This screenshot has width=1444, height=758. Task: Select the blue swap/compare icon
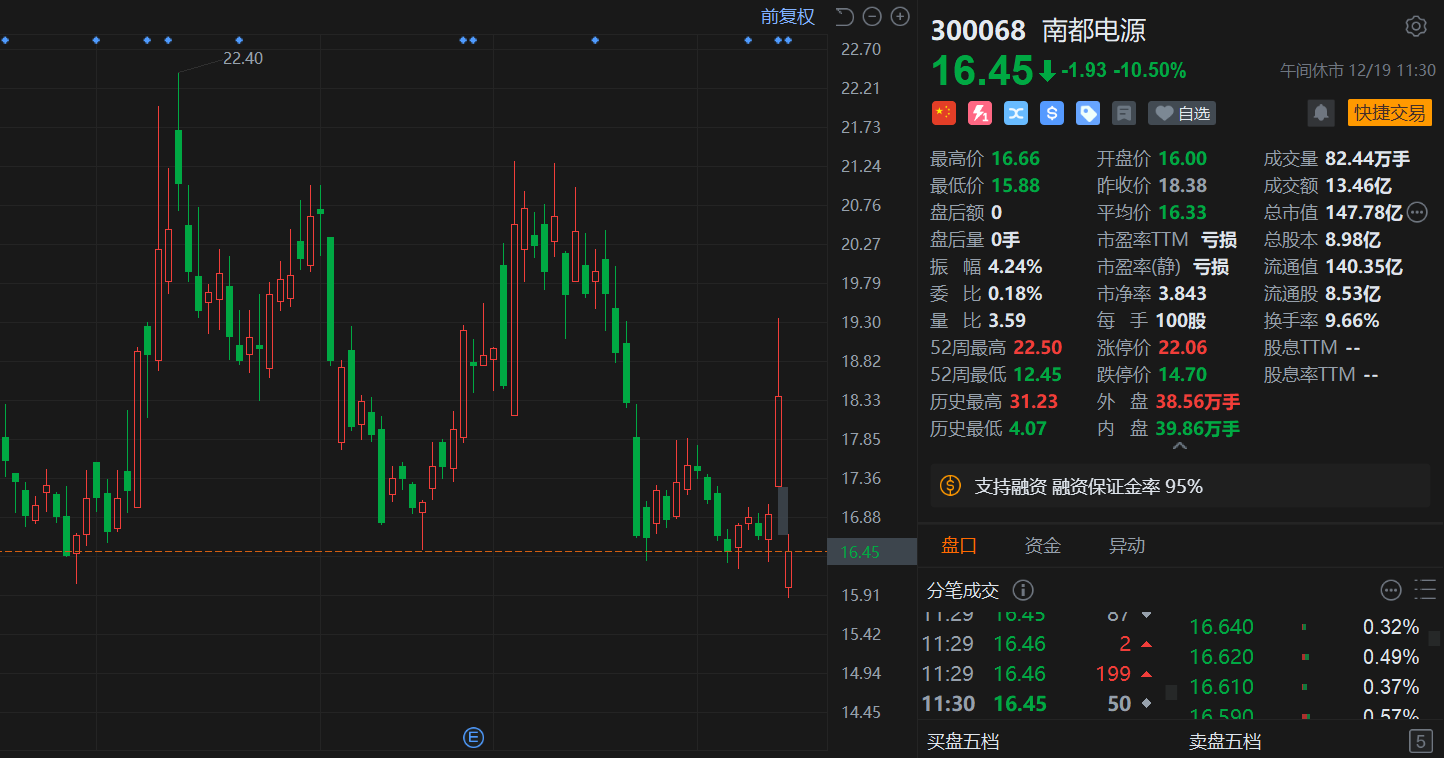click(1015, 113)
